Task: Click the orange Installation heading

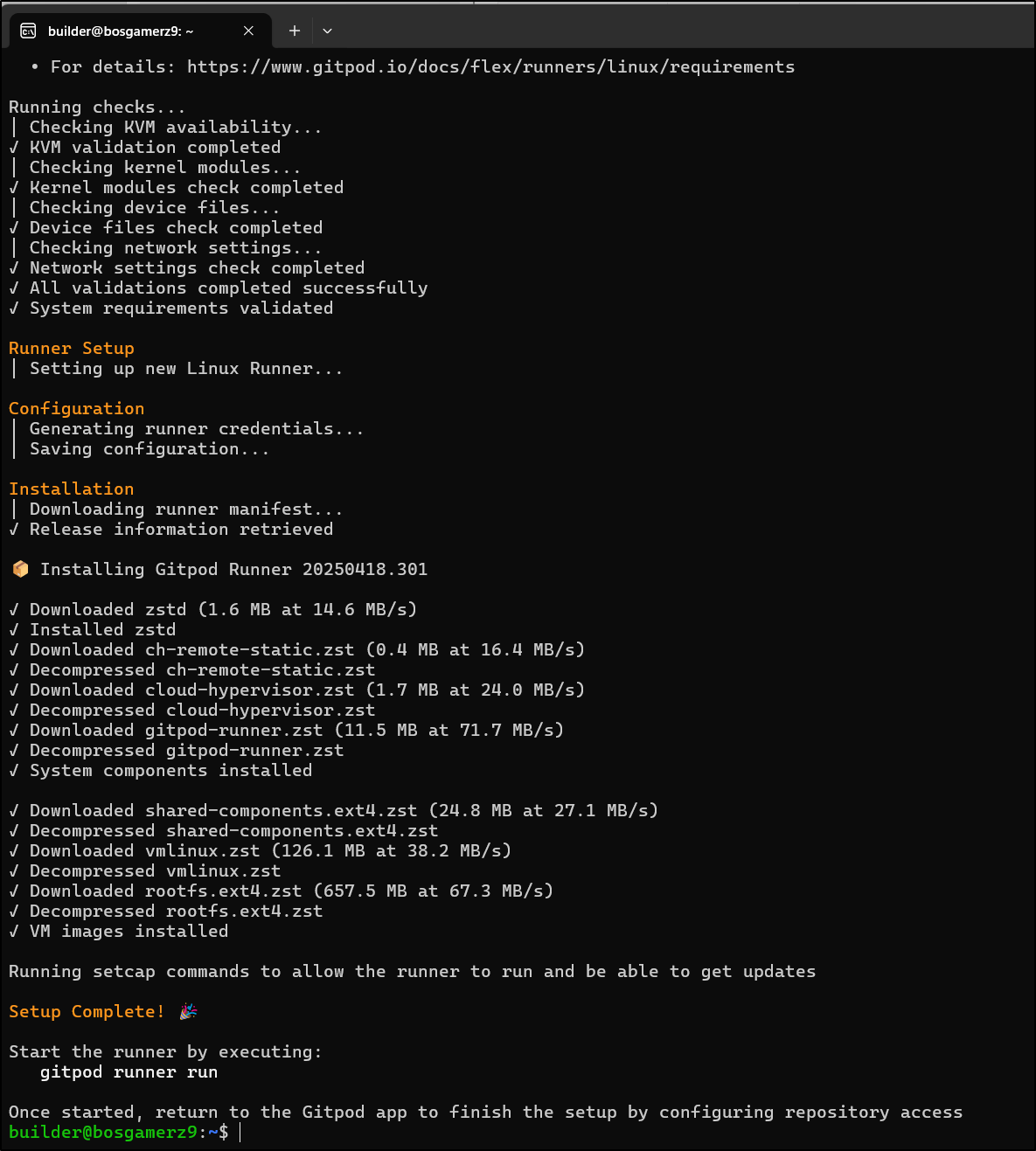Action: (72, 489)
